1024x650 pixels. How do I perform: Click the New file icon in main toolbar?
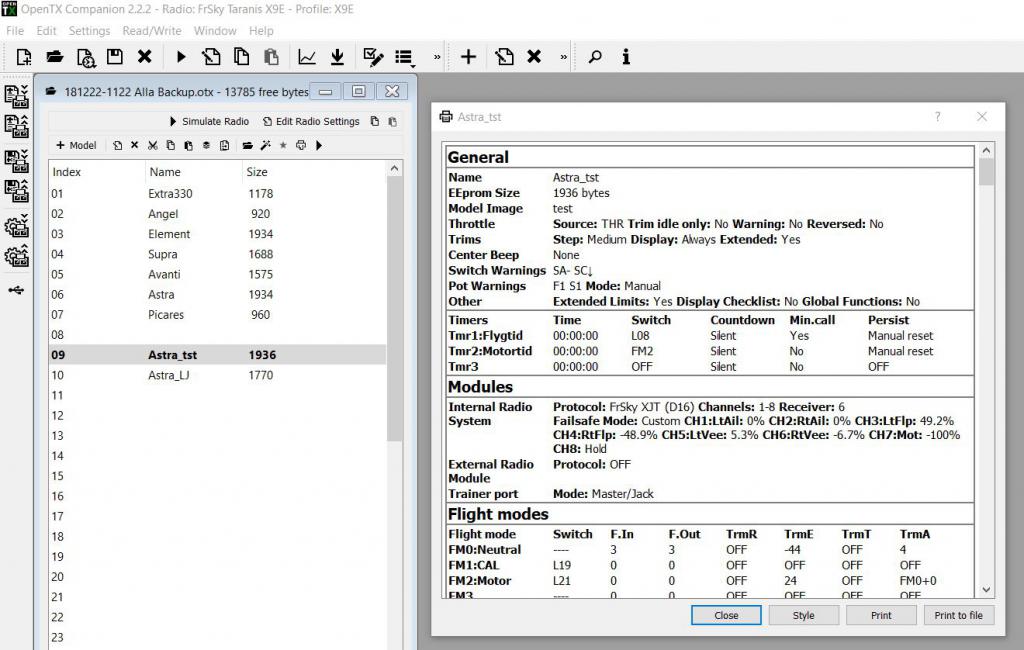(24, 57)
